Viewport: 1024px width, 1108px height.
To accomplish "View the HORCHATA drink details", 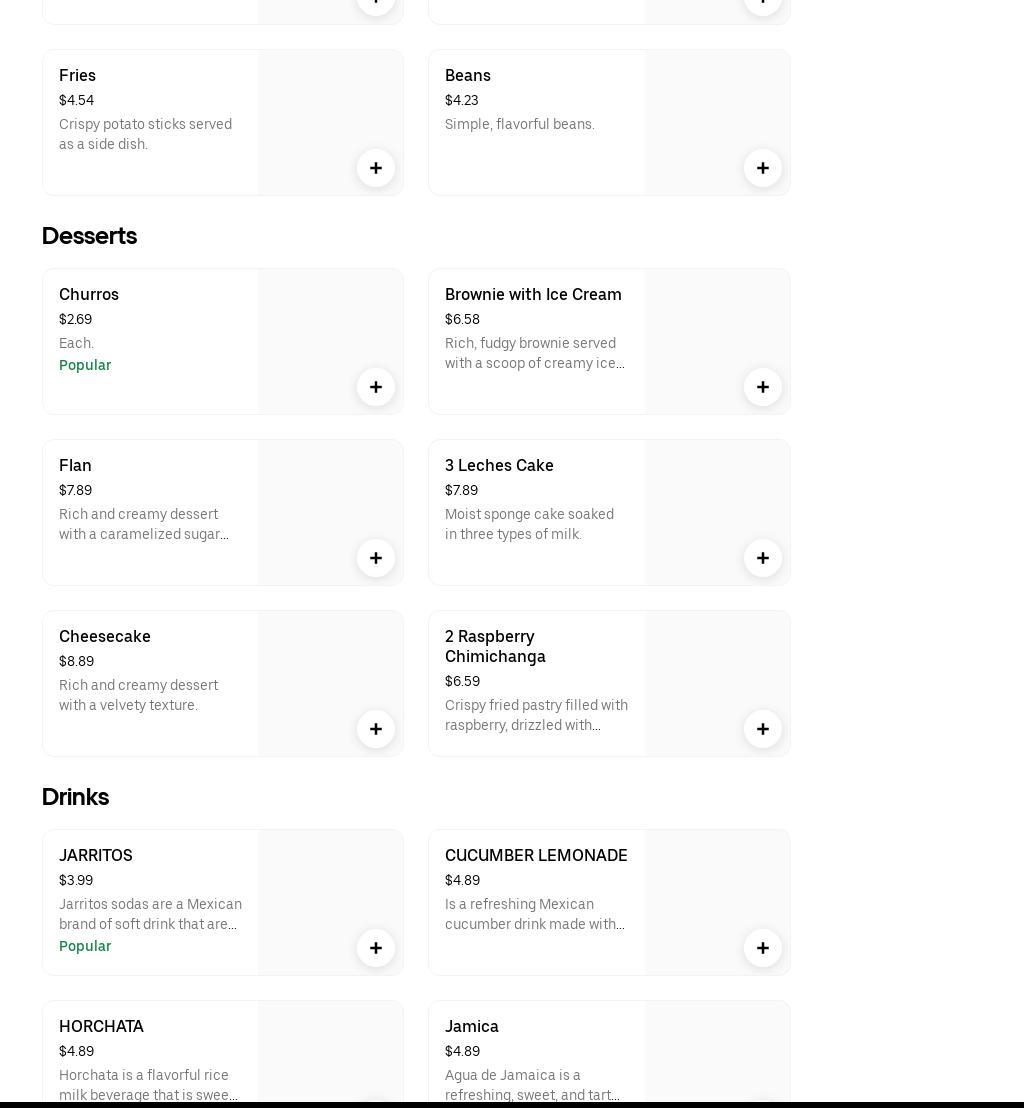I will pos(101,1026).
